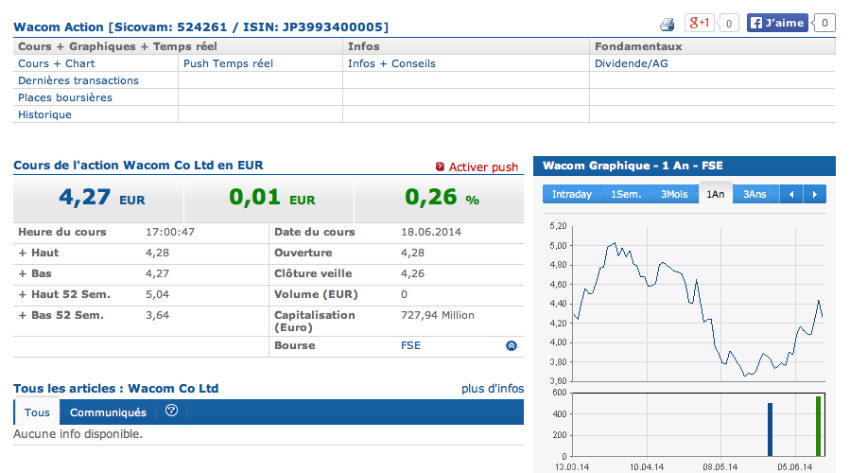Click the Google +1 button
Screen dimensions: 850x473
(x=699, y=23)
